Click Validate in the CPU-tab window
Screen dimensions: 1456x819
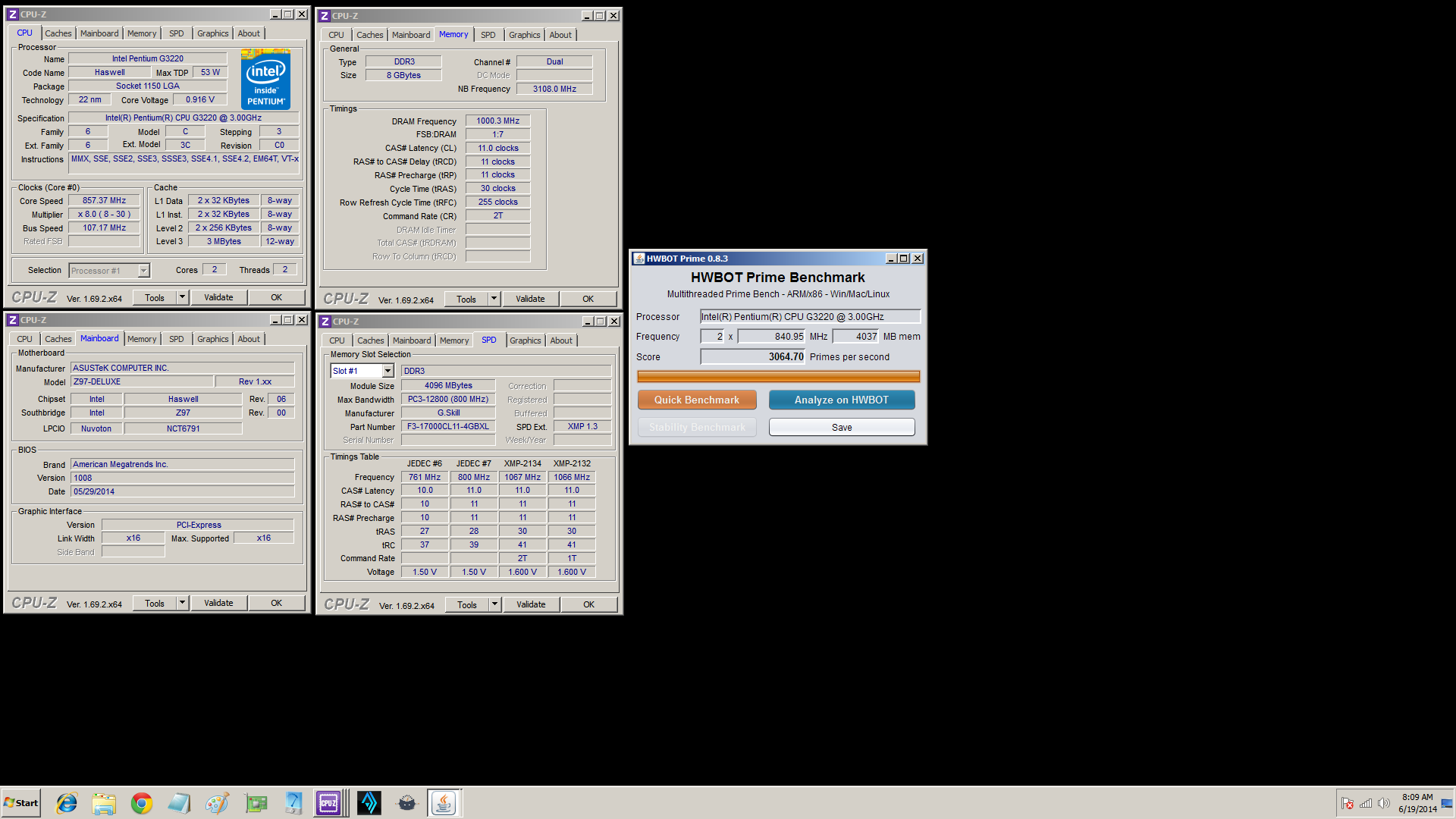(218, 297)
